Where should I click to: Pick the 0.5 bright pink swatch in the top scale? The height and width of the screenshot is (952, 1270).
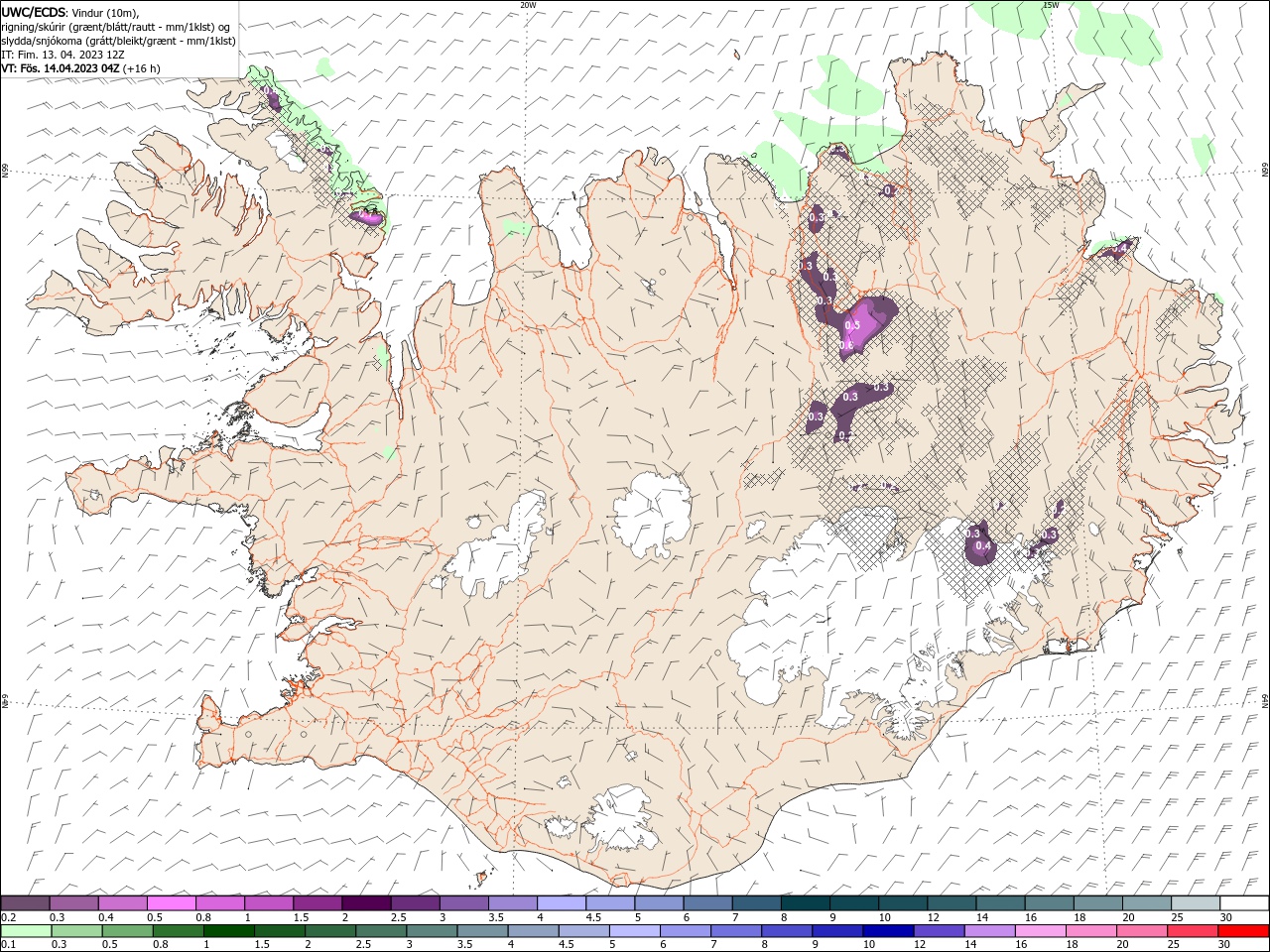click(172, 903)
